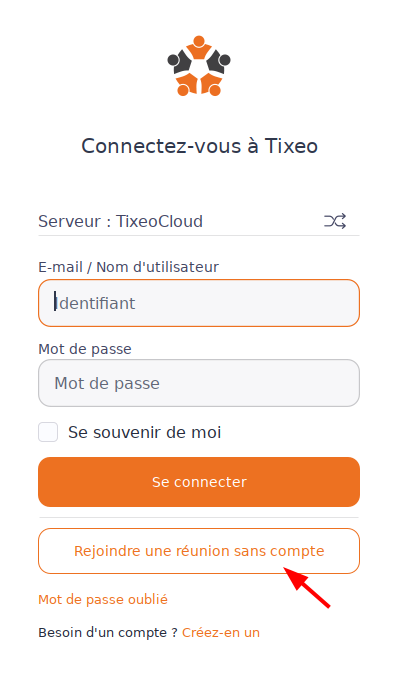Select the Se souvenir de moi label
The height and width of the screenshot is (677, 393).
[x=145, y=432]
